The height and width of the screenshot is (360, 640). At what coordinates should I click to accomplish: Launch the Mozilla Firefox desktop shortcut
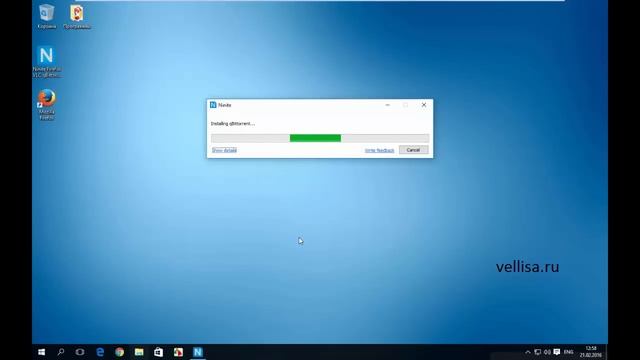[x=47, y=104]
